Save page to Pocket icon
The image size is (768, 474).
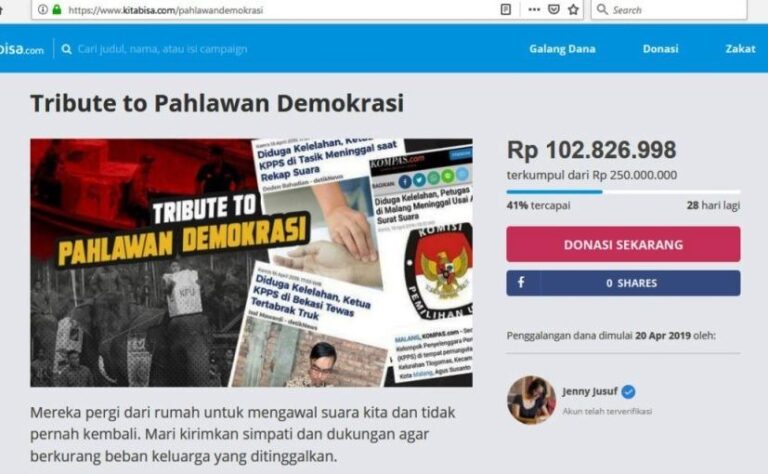point(553,9)
